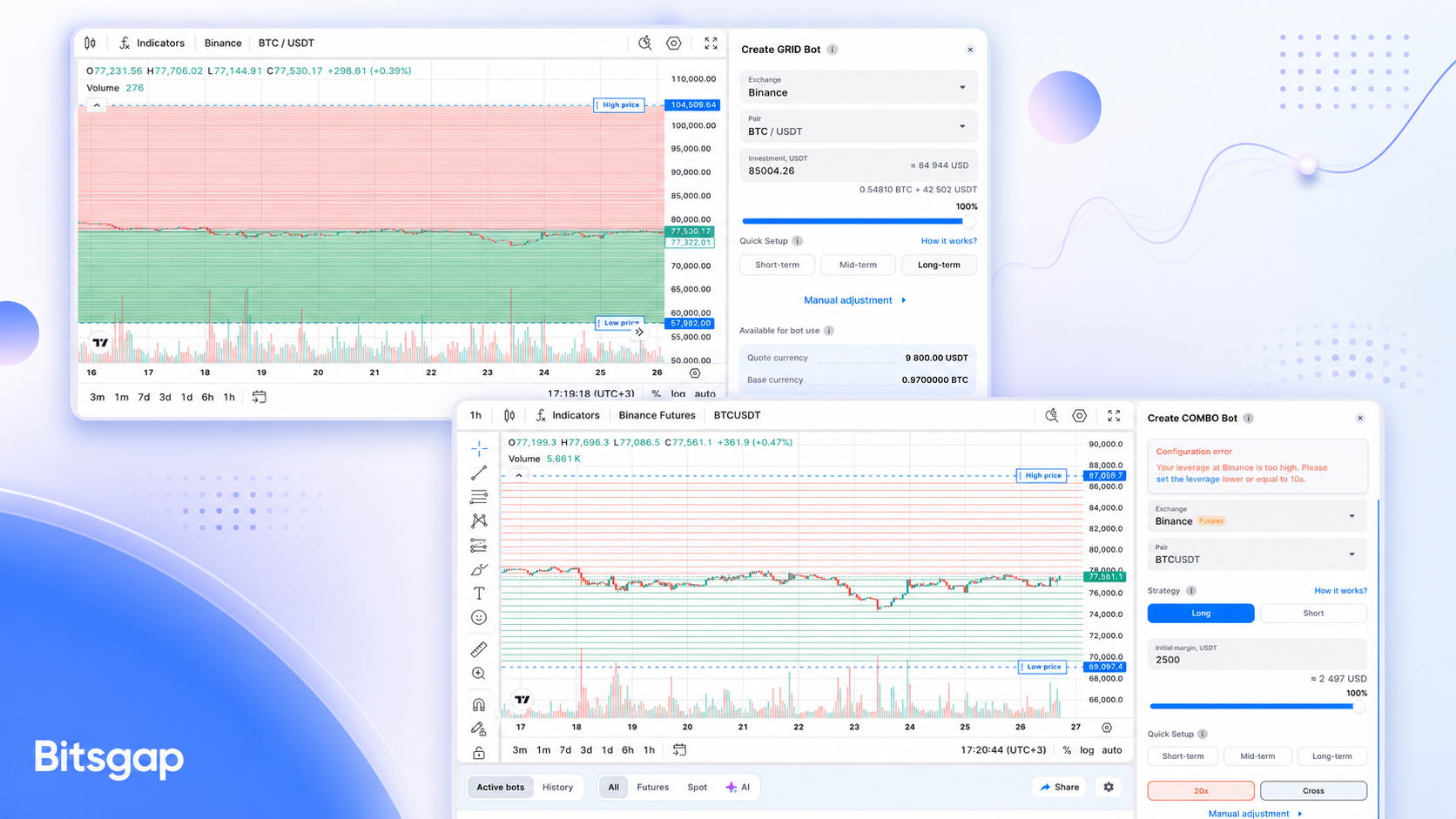Filter bots by Spot

pos(697,787)
